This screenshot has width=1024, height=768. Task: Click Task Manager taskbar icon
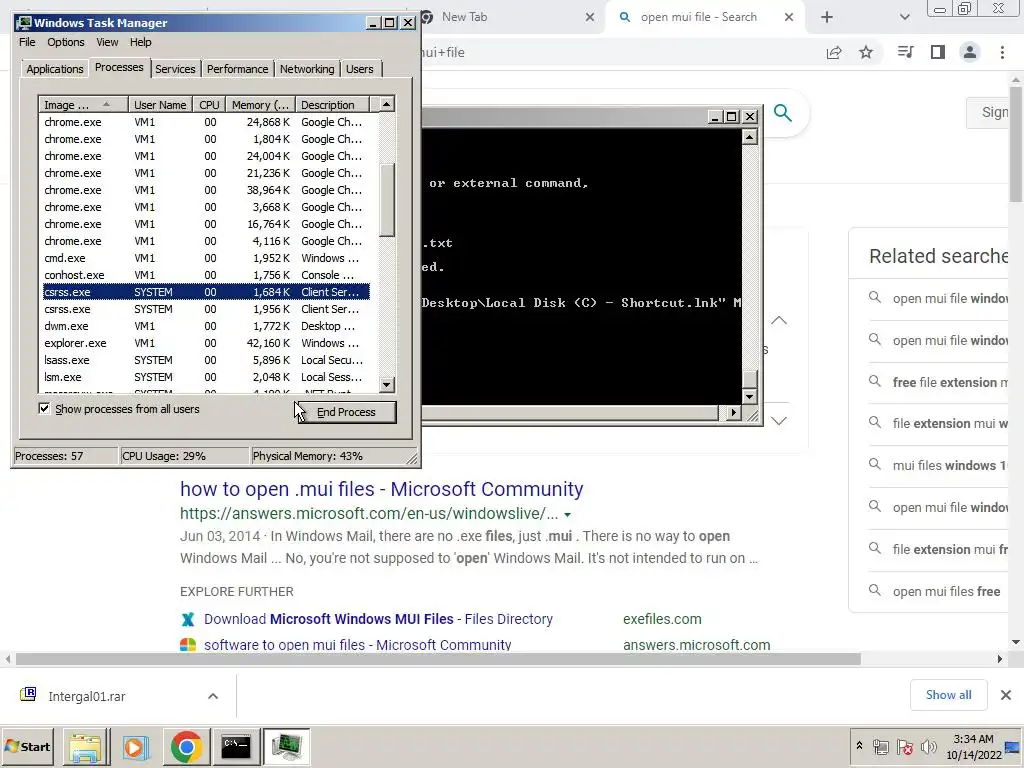click(x=286, y=747)
